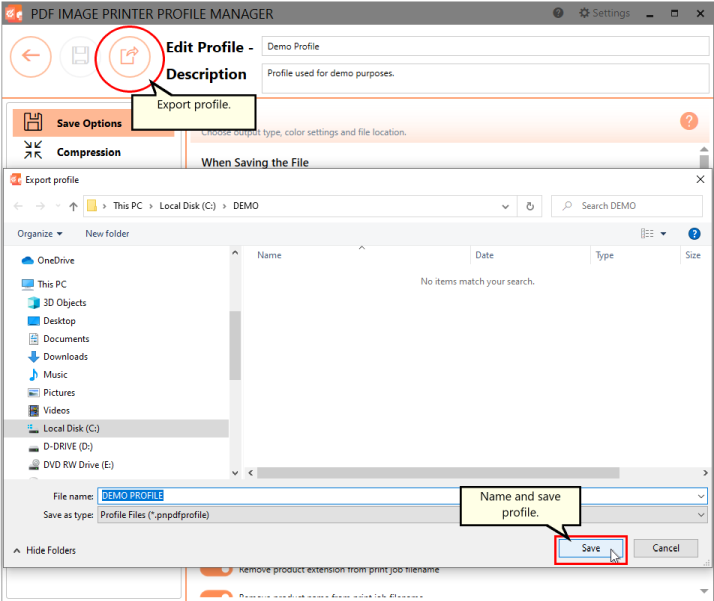Sort by the Date column header
714x601 pixels.
[x=484, y=255]
